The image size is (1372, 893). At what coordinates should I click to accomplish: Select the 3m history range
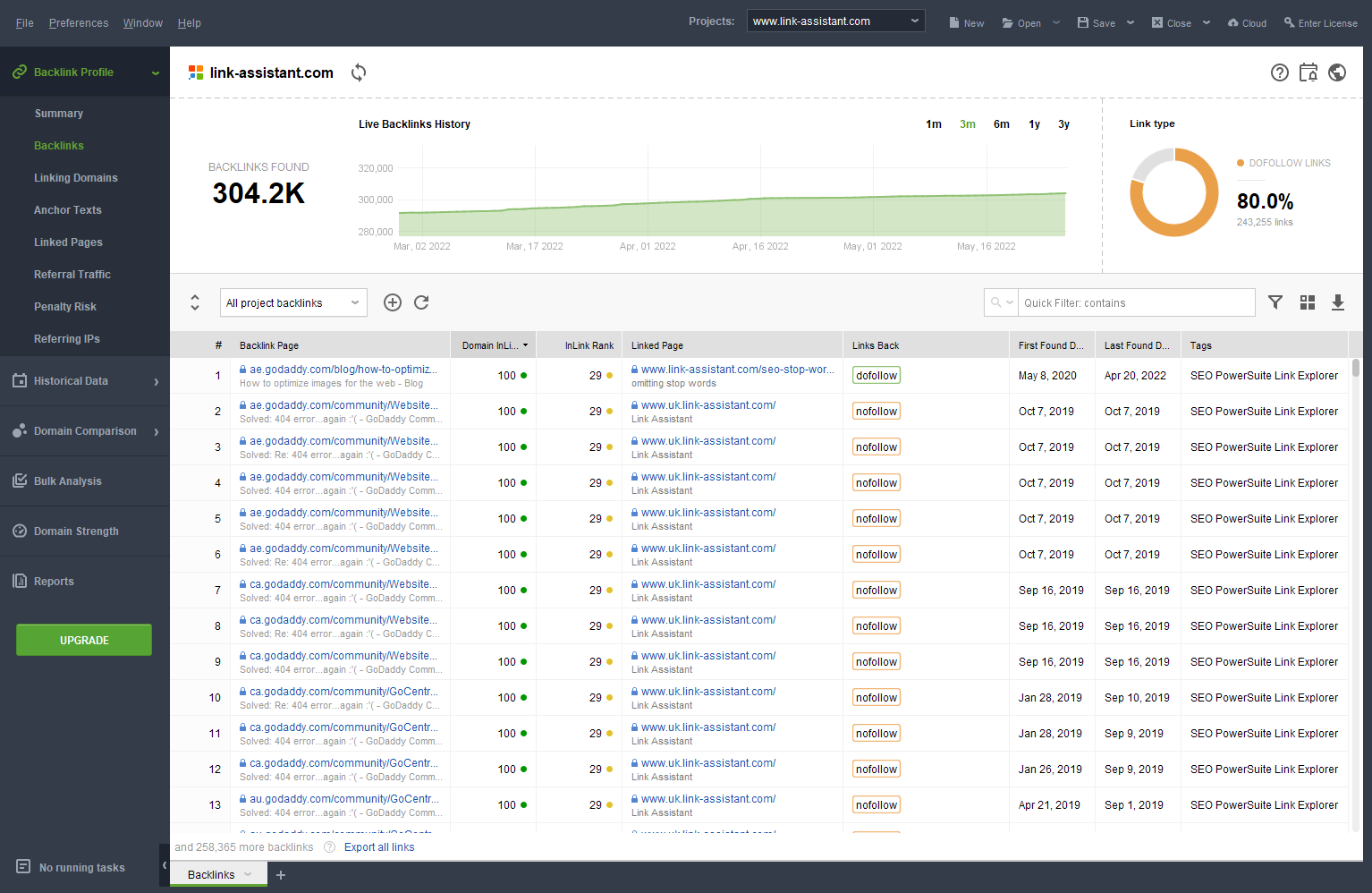968,124
